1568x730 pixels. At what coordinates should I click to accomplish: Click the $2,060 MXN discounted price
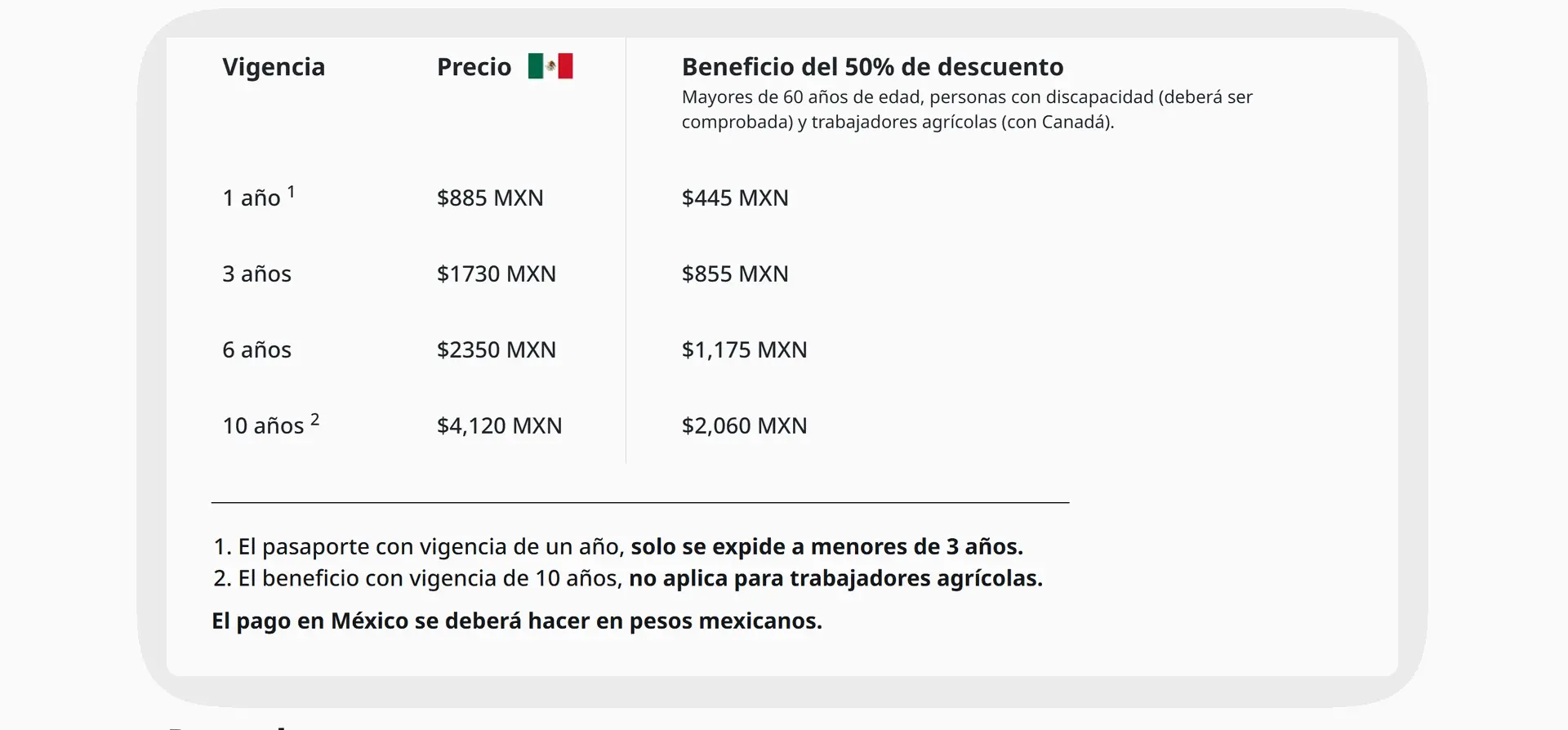(744, 425)
